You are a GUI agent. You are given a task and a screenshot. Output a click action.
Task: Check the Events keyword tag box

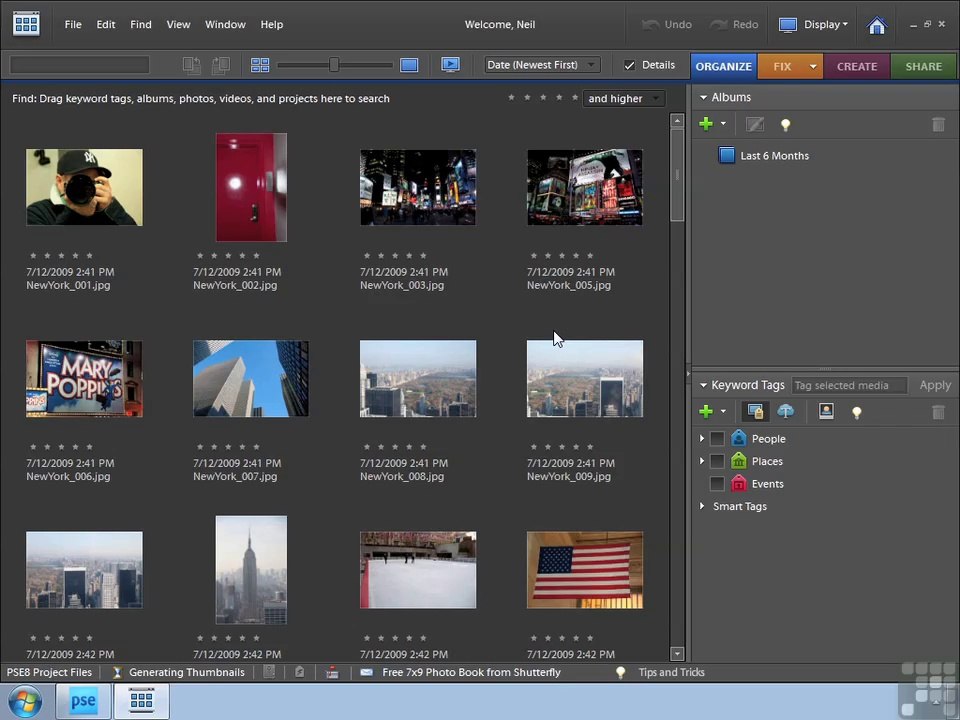point(717,484)
